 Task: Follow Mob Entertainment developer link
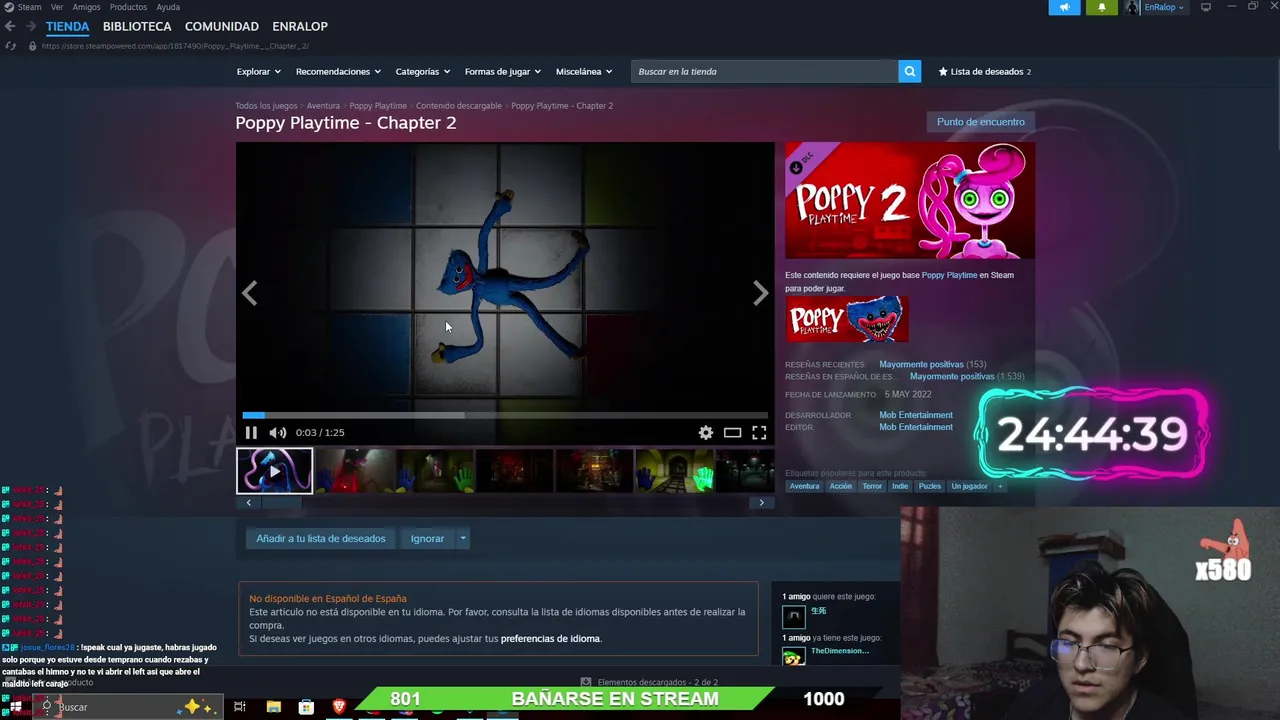tap(916, 415)
